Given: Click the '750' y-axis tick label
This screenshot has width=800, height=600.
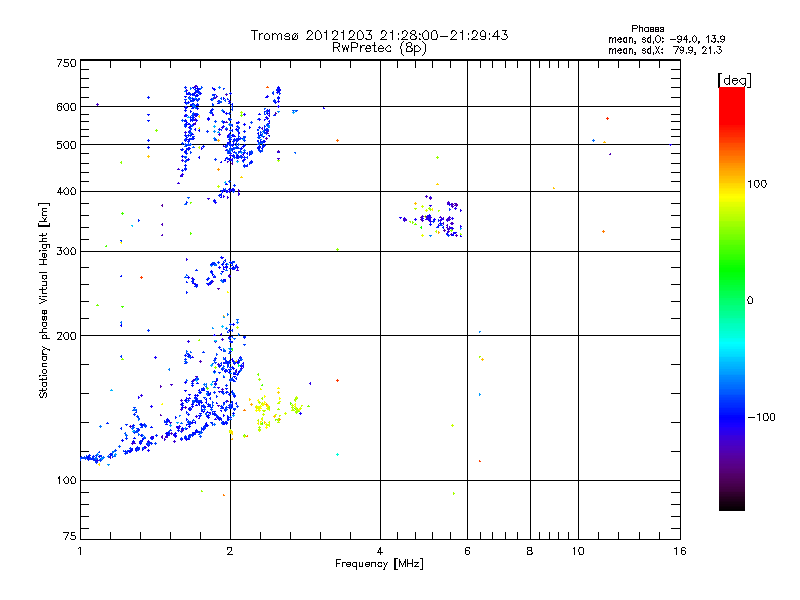Looking at the screenshot, I should click(66, 63).
